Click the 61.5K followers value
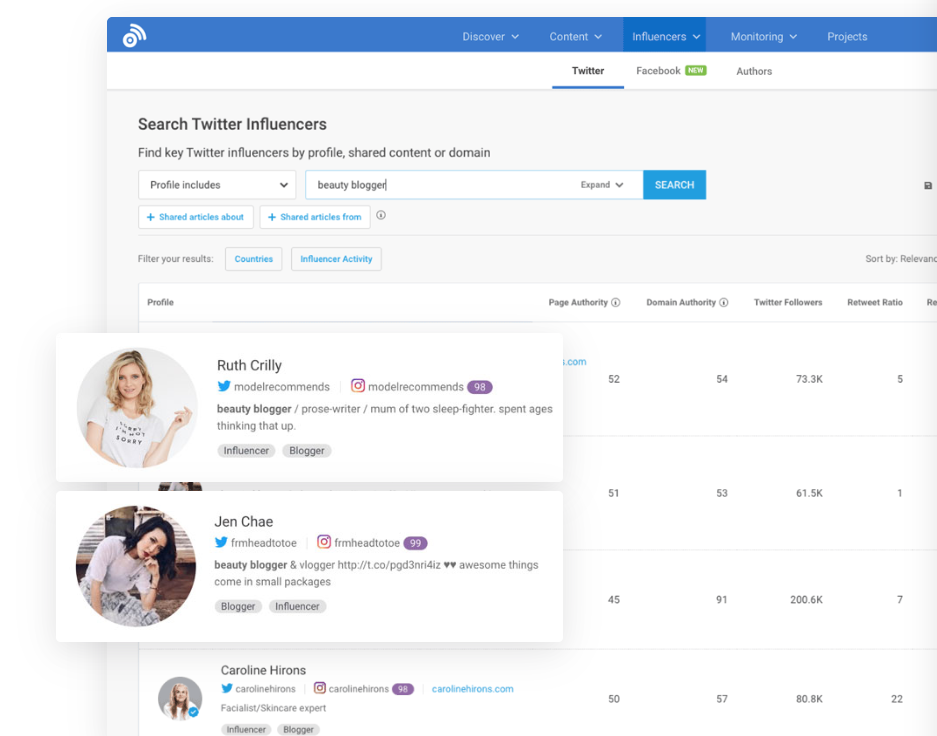Viewport: 937px width, 736px height. (x=809, y=493)
